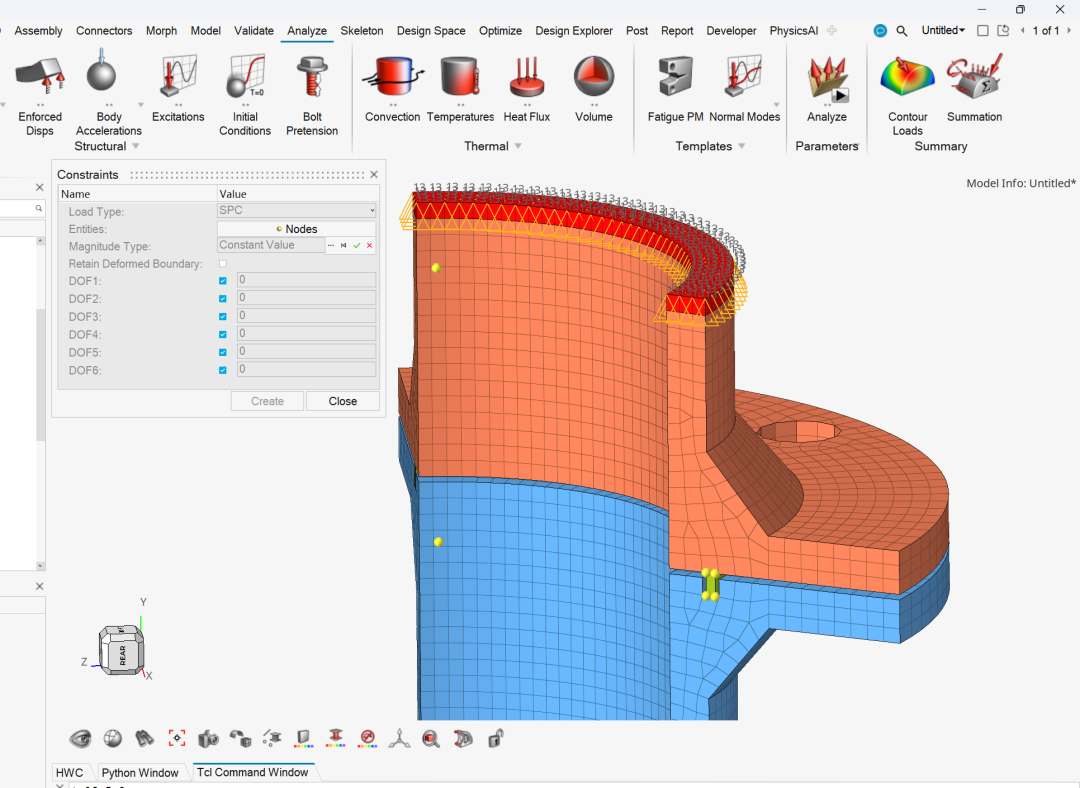Click the Enforced Disps icon

point(40,78)
